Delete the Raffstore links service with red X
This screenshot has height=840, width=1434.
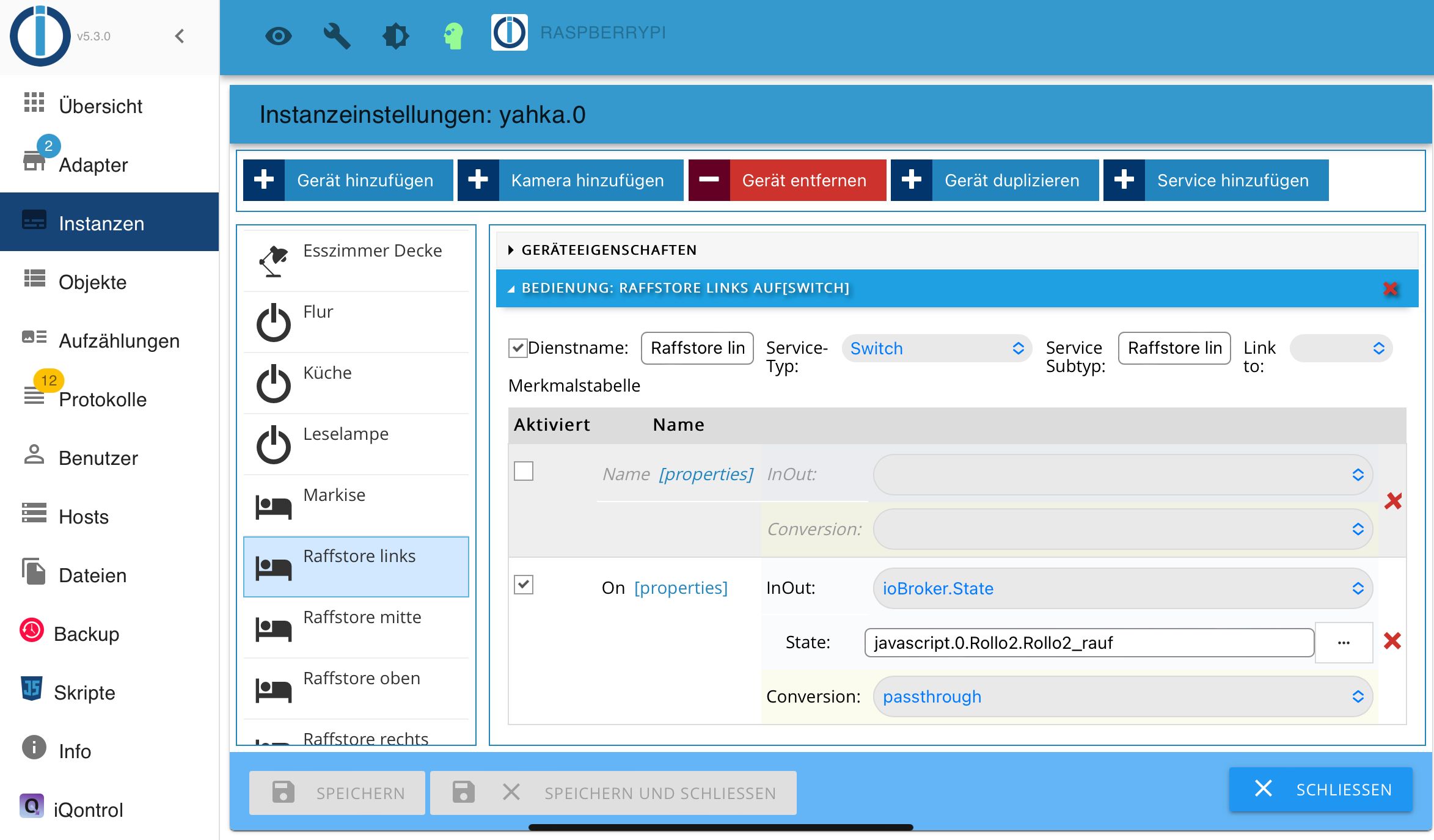coord(1391,288)
